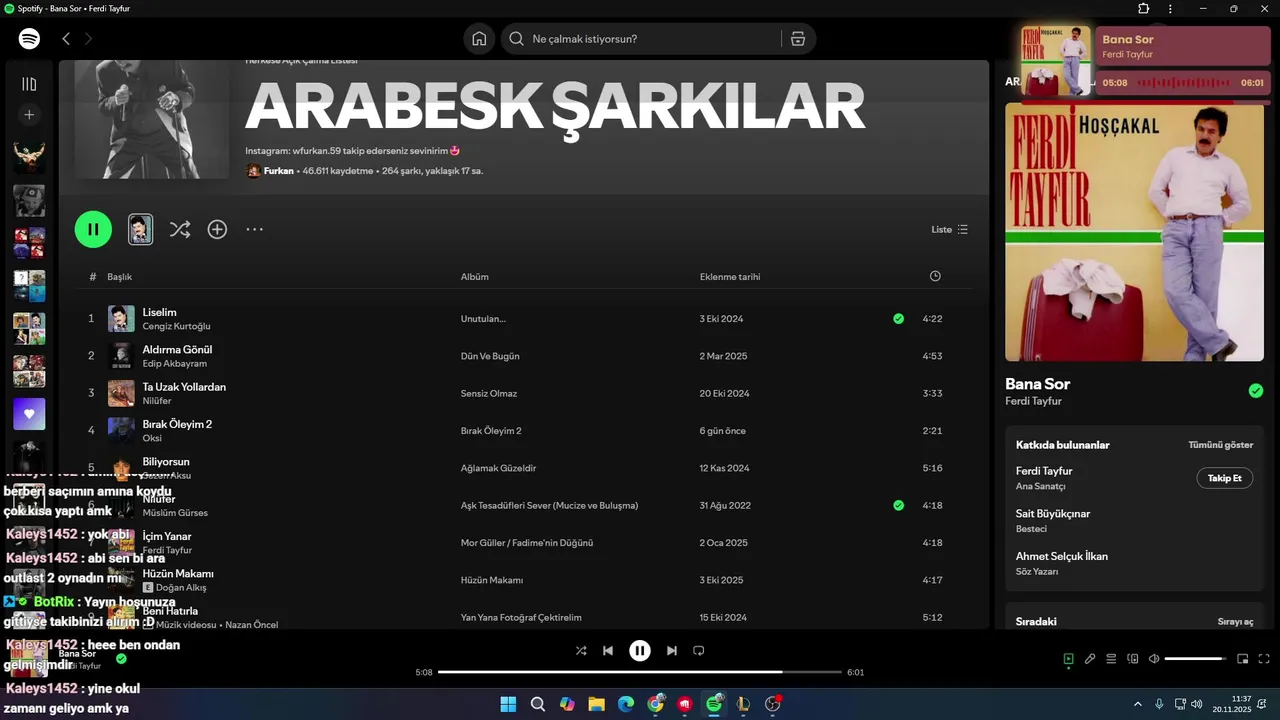Follow Ferdi Tayfur with Takip Et

(1224, 478)
